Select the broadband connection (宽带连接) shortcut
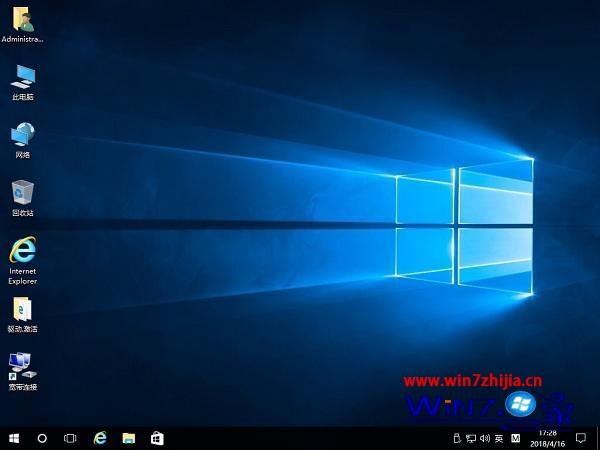Image resolution: width=600 pixels, height=450 pixels. click(x=23, y=372)
